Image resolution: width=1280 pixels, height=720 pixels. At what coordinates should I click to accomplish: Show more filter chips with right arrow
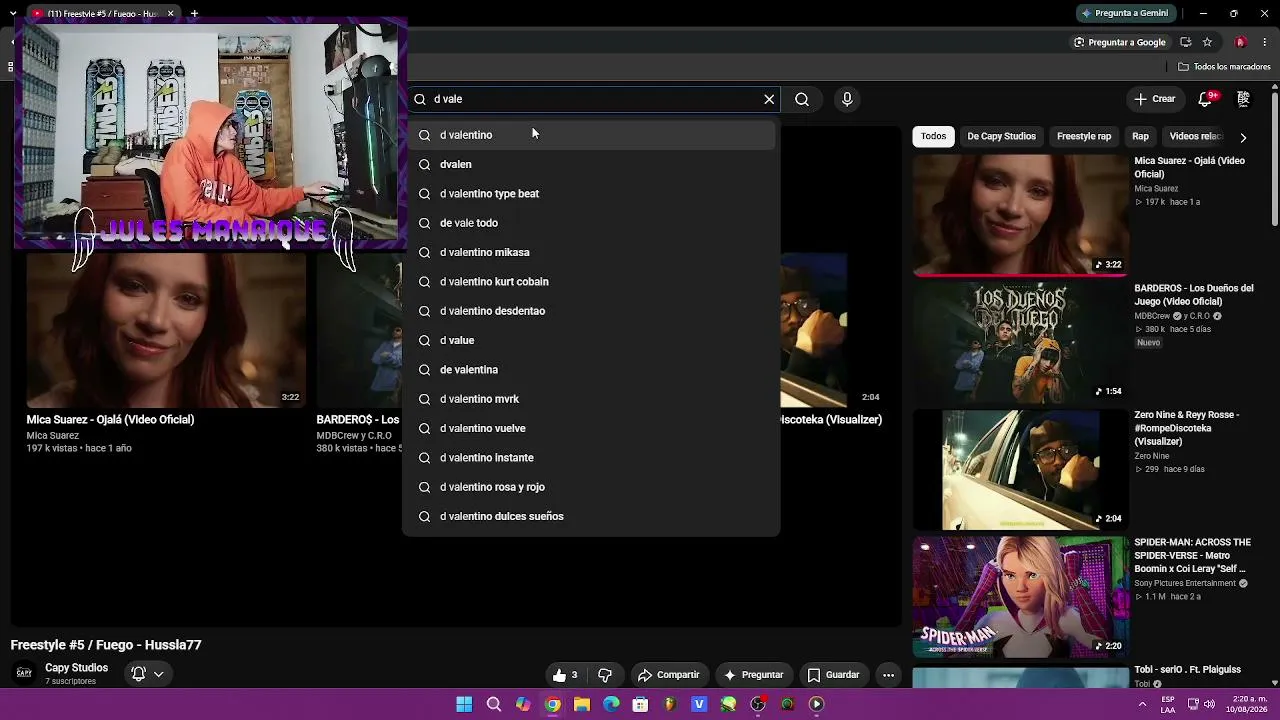click(1243, 137)
